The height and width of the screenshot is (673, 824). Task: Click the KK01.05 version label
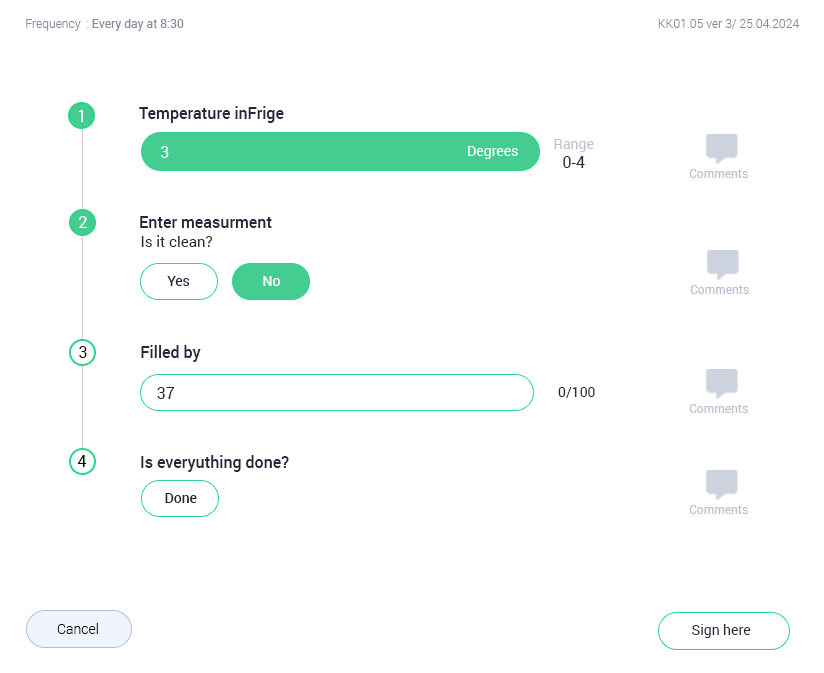pyautogui.click(x=728, y=24)
